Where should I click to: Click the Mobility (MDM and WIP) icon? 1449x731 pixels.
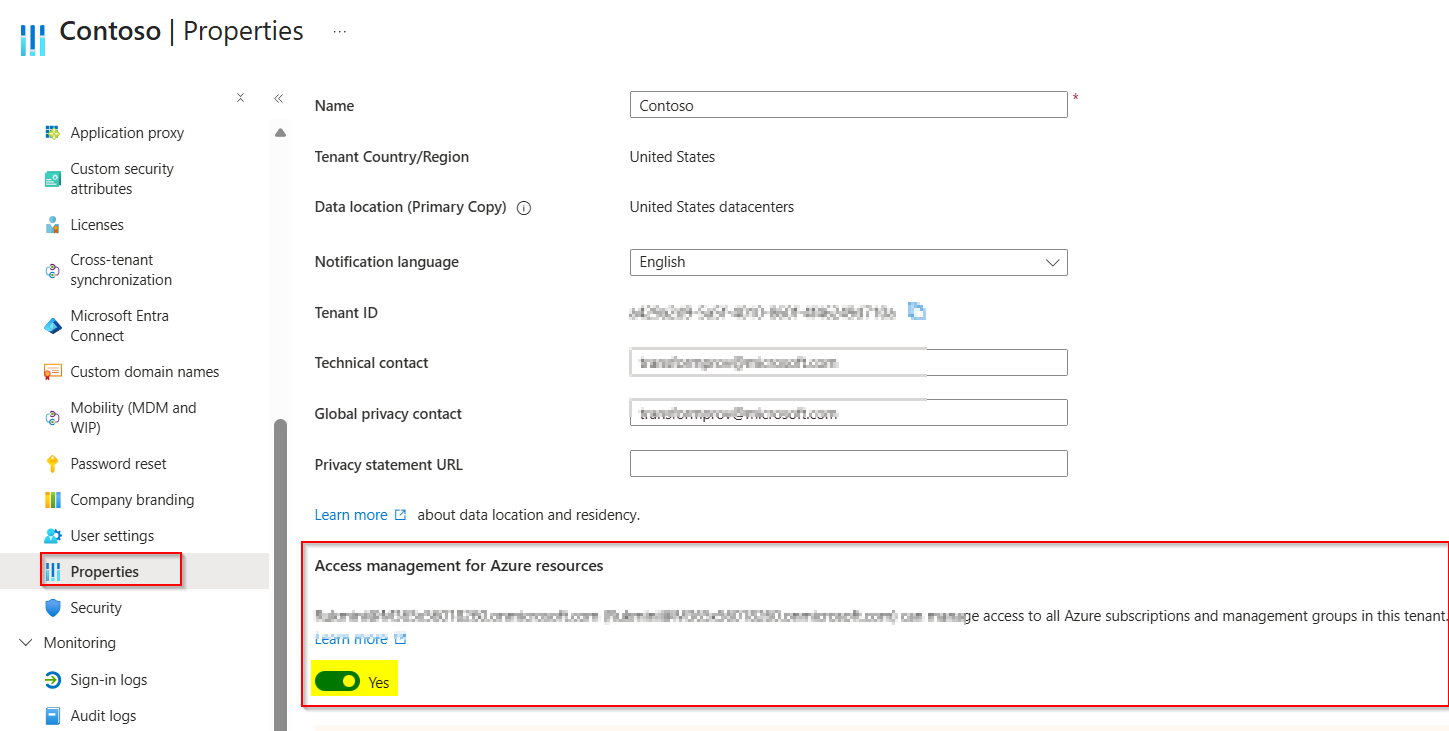tap(53, 418)
